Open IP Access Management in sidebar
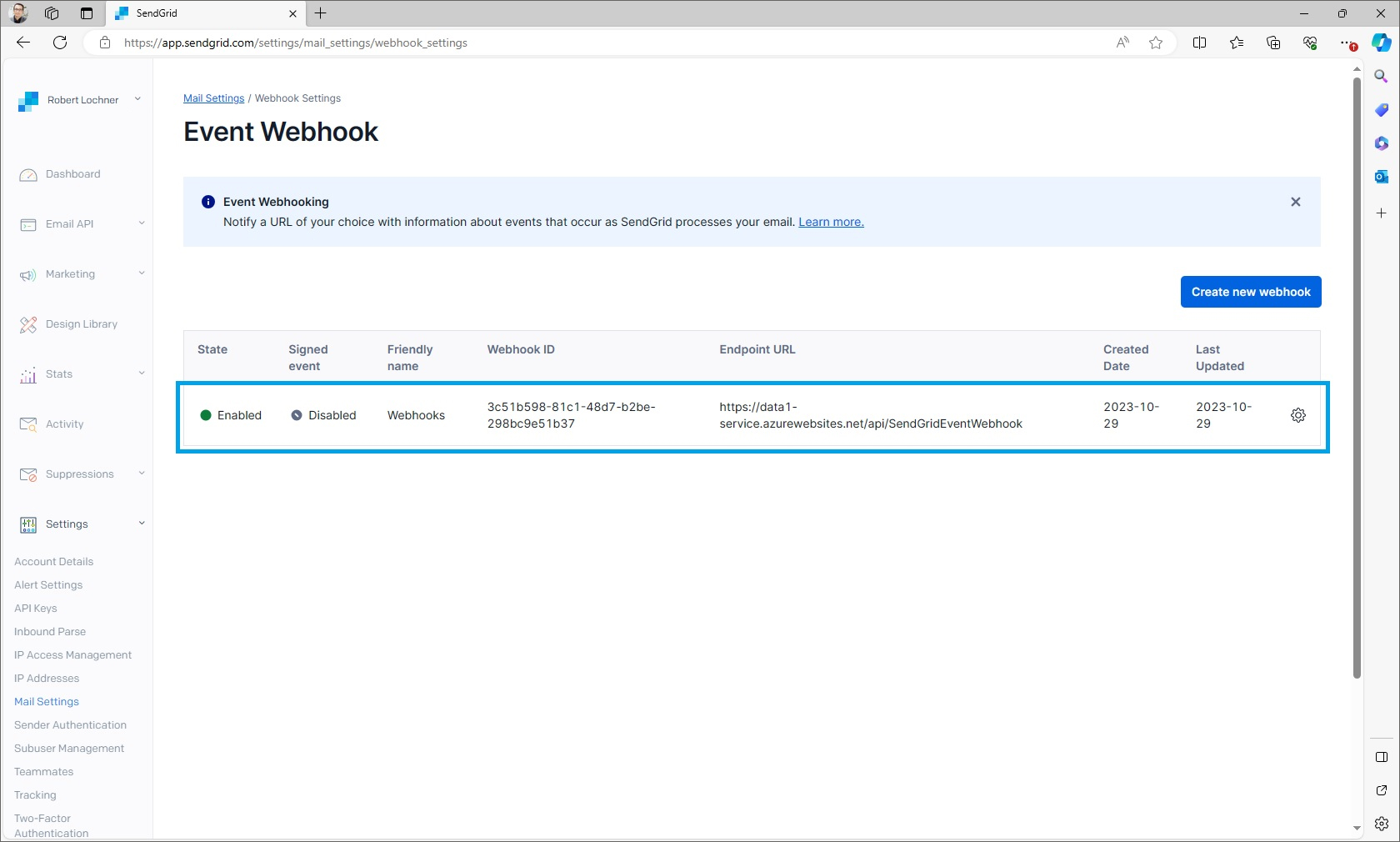This screenshot has width=1400, height=842. [x=72, y=655]
